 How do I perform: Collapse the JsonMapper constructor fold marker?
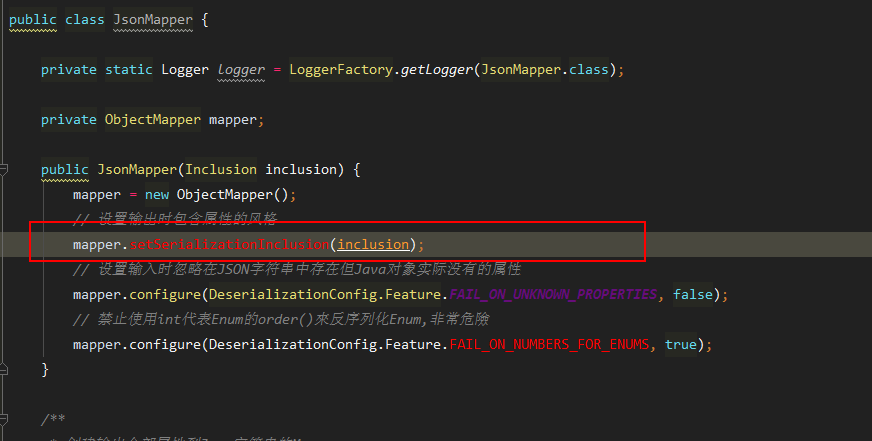coord(3,170)
